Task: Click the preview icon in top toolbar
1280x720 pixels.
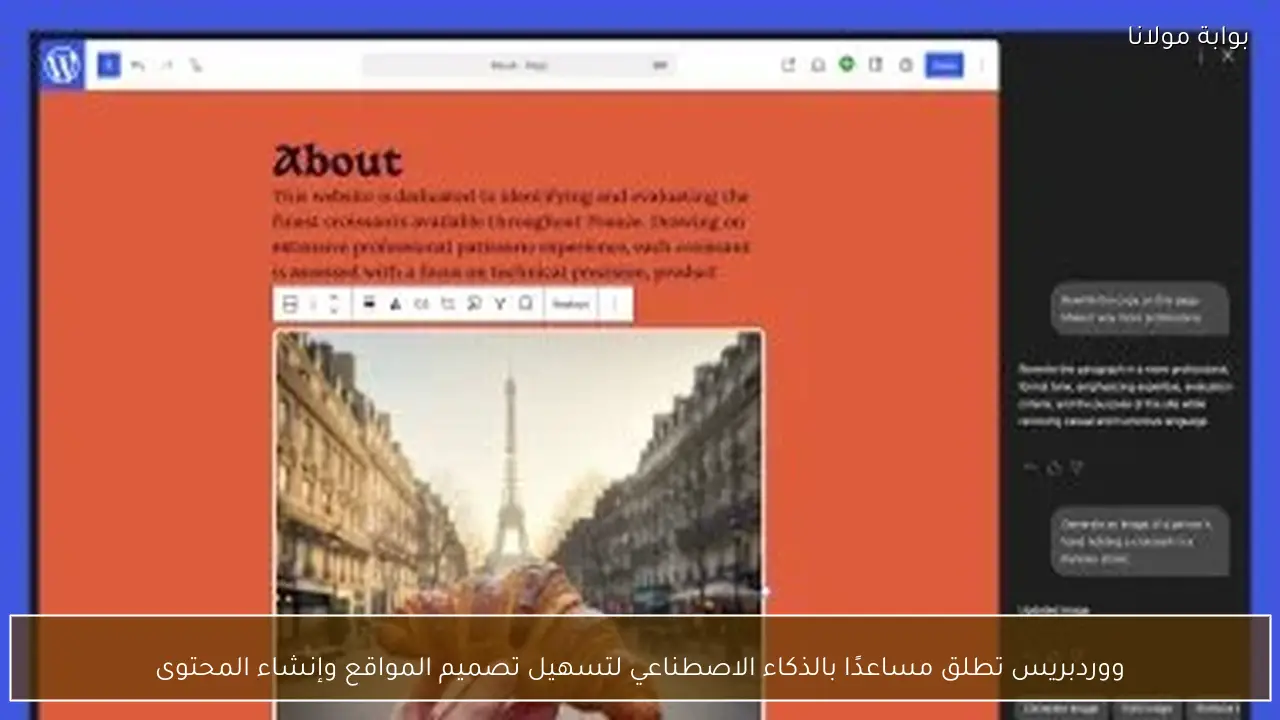Action: [x=788, y=65]
